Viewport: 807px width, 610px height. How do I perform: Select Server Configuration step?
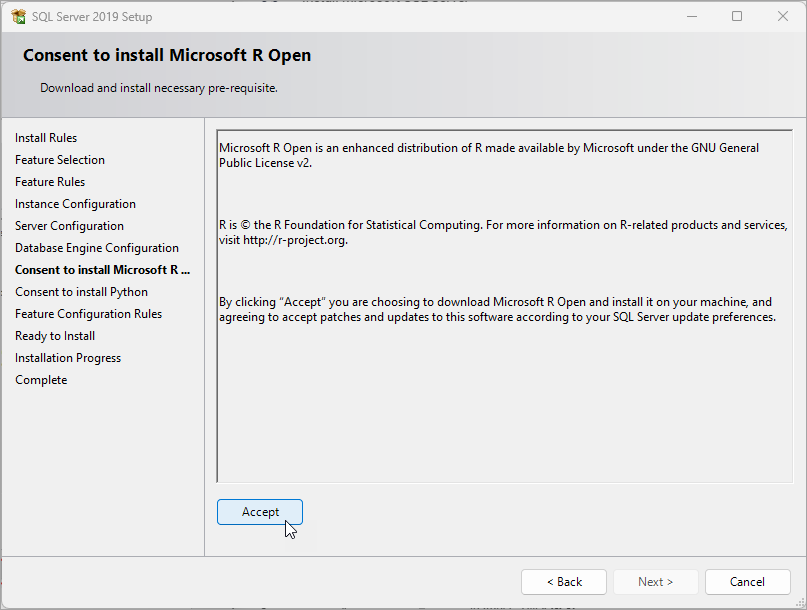tap(69, 226)
